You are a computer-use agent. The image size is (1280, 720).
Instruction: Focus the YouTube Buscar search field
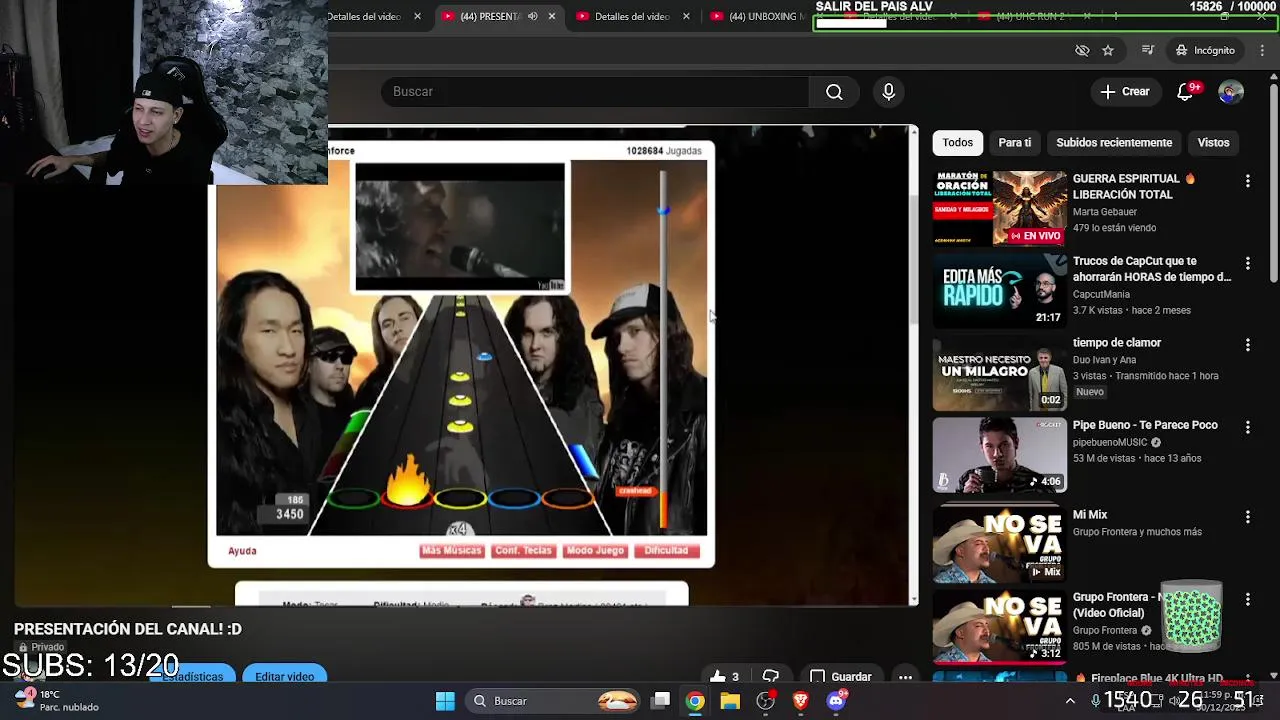(594, 92)
